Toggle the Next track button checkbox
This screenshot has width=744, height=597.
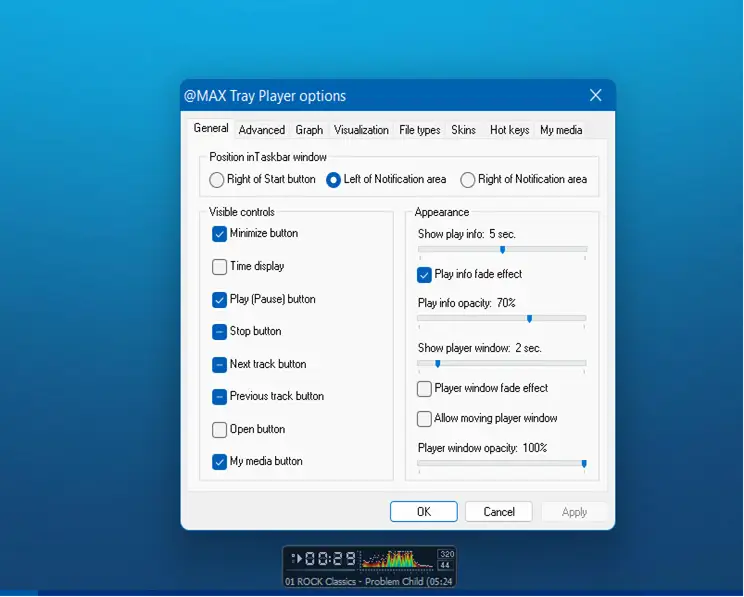[219, 364]
